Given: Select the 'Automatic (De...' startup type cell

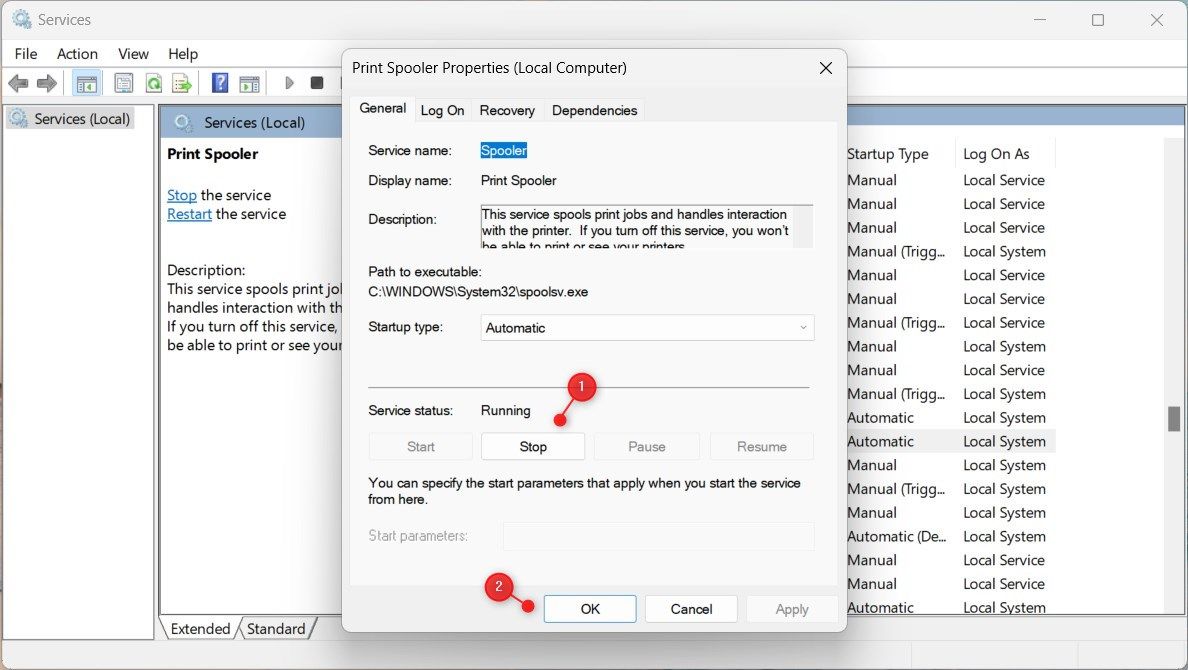Looking at the screenshot, I should [x=896, y=537].
